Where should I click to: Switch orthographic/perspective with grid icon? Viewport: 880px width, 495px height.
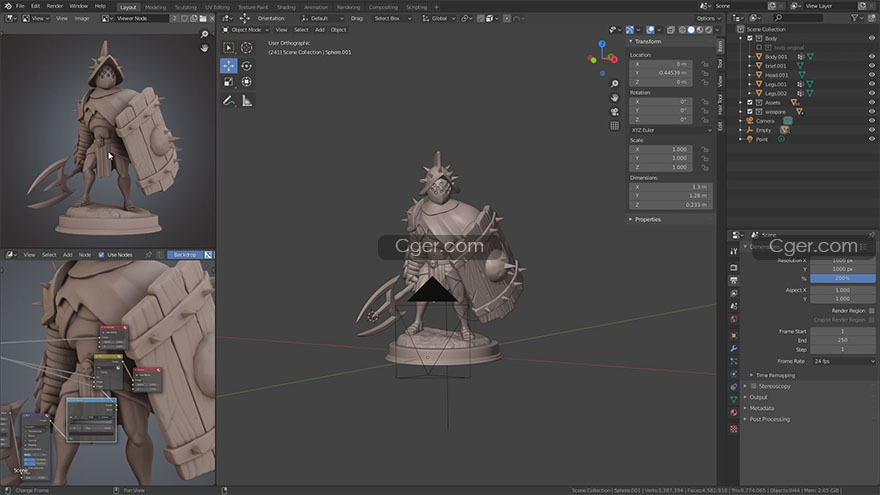615,126
